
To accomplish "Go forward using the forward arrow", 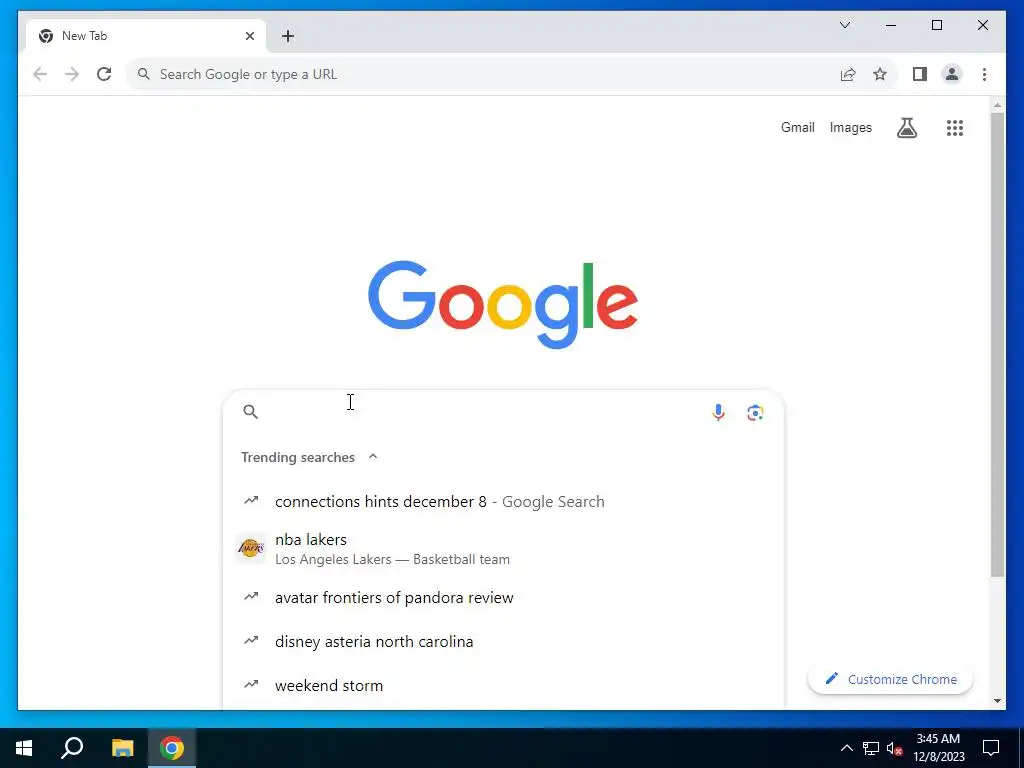I will (72, 74).
